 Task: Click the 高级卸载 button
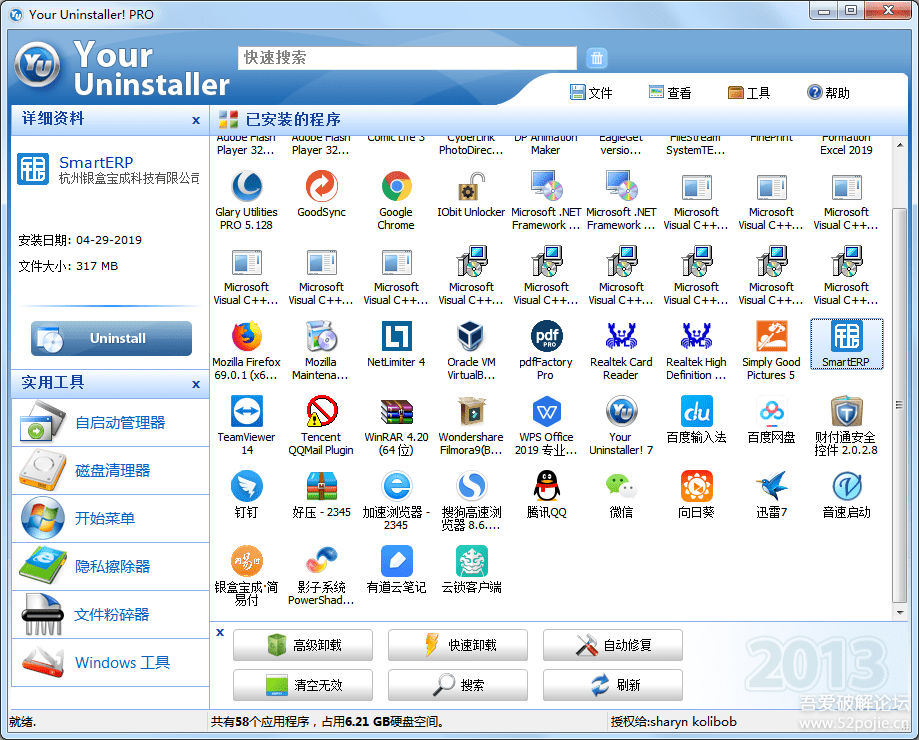pos(303,645)
